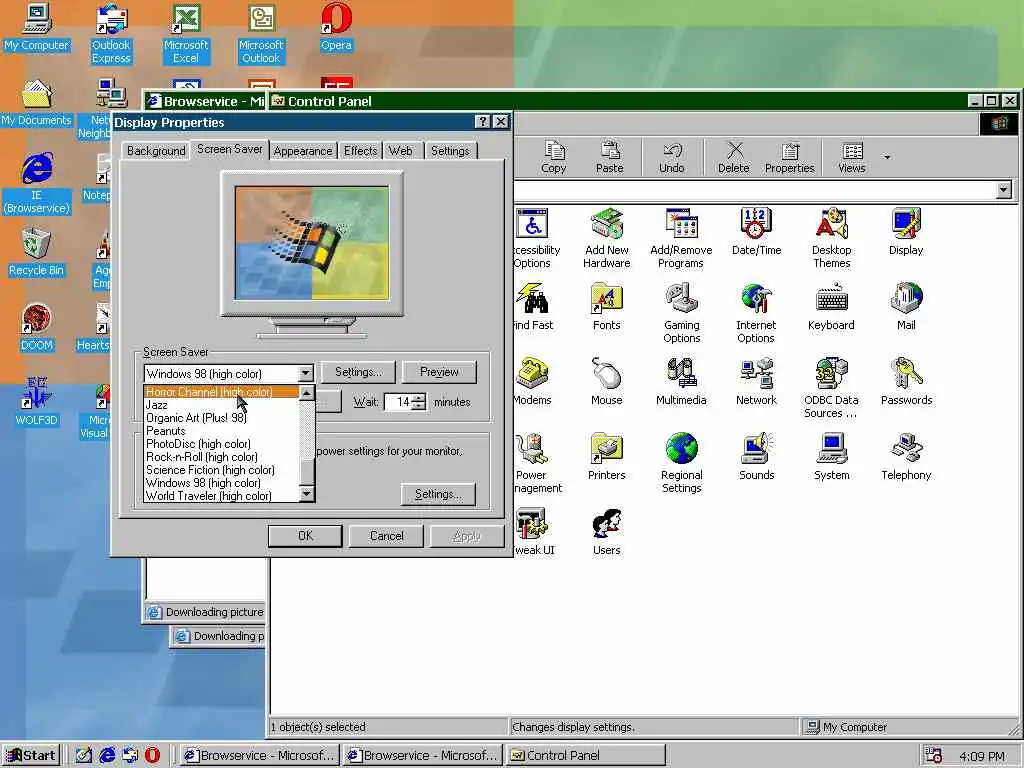The width and height of the screenshot is (1024, 768).
Task: Open the Multimedia applet
Action: click(x=681, y=382)
